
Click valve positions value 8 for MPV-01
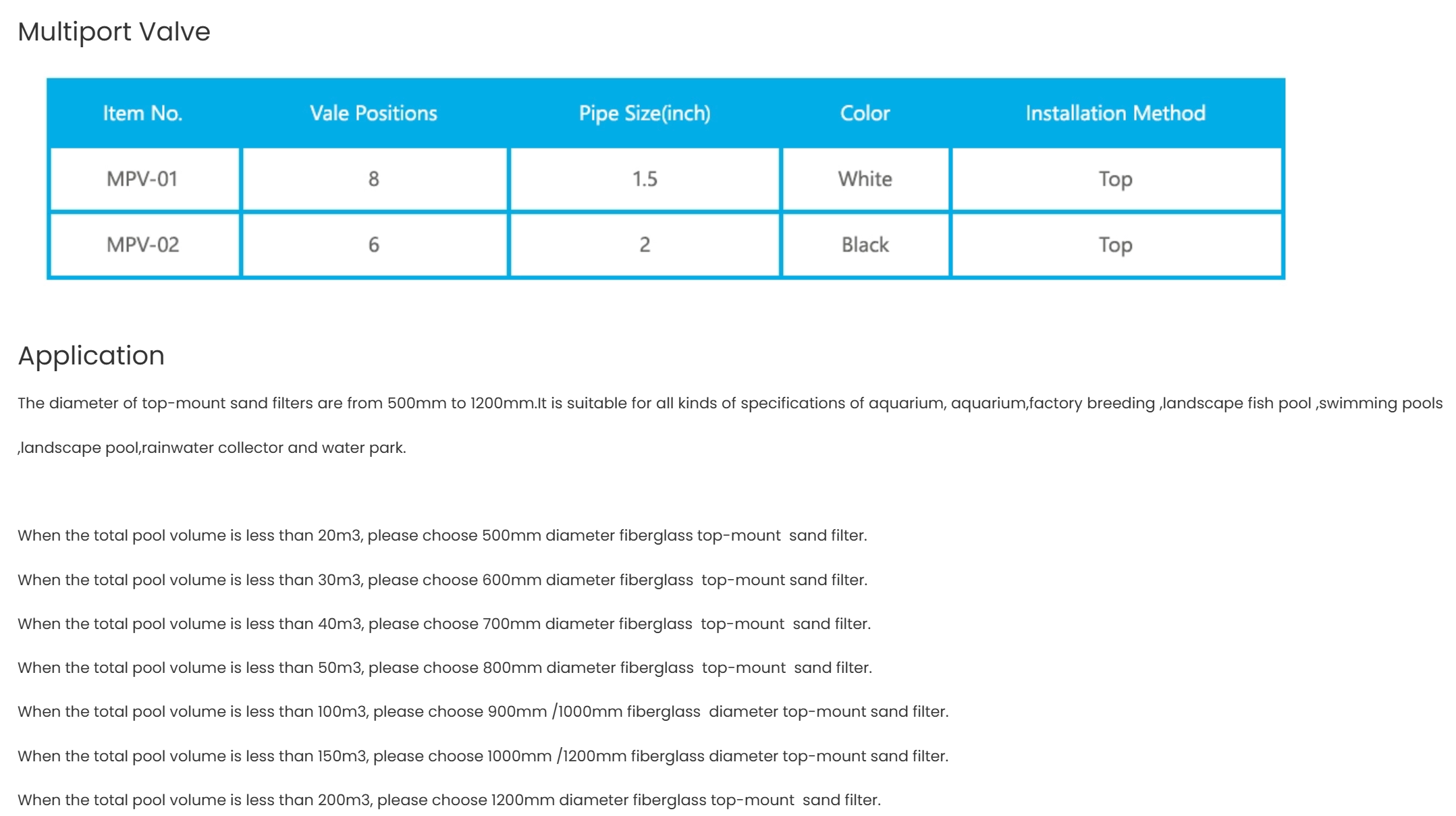374,179
